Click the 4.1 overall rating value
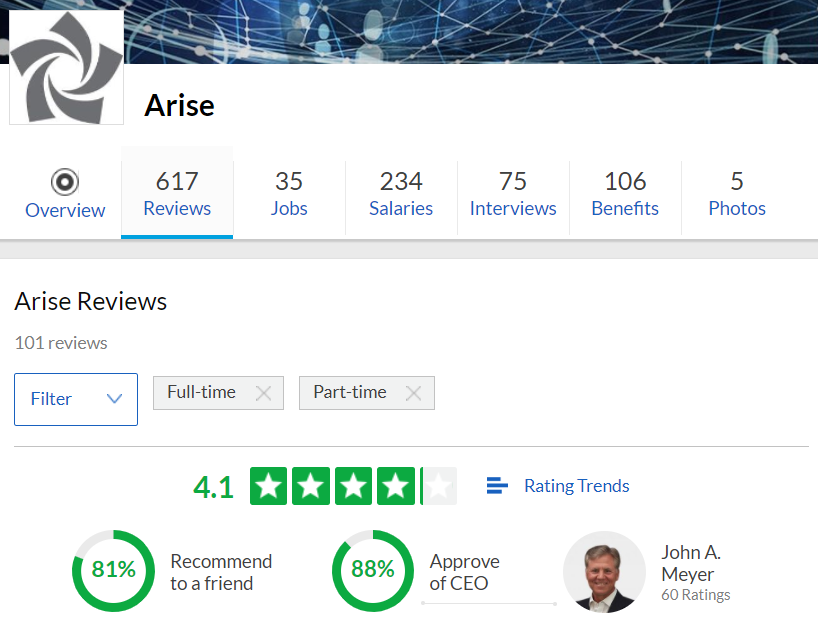818x632 pixels. pos(213,487)
